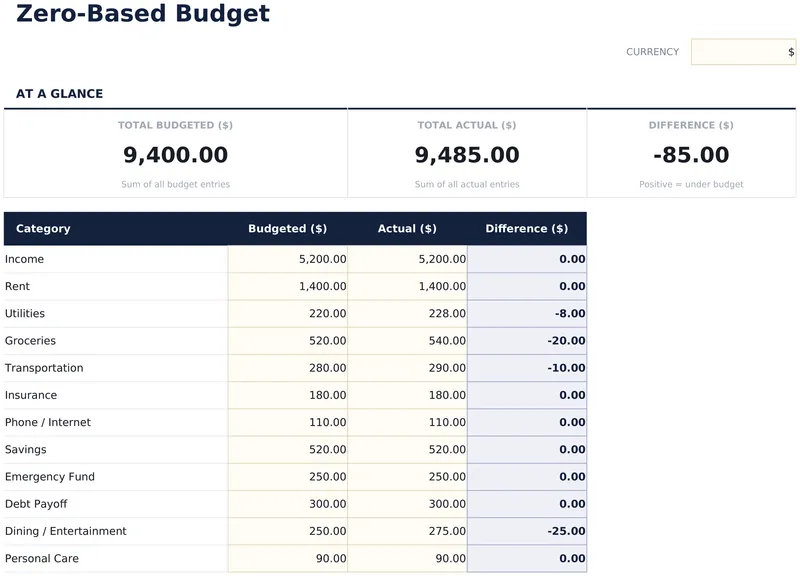Click the Zero-Based Budget title
The width and height of the screenshot is (800, 576).
[x=143, y=14]
